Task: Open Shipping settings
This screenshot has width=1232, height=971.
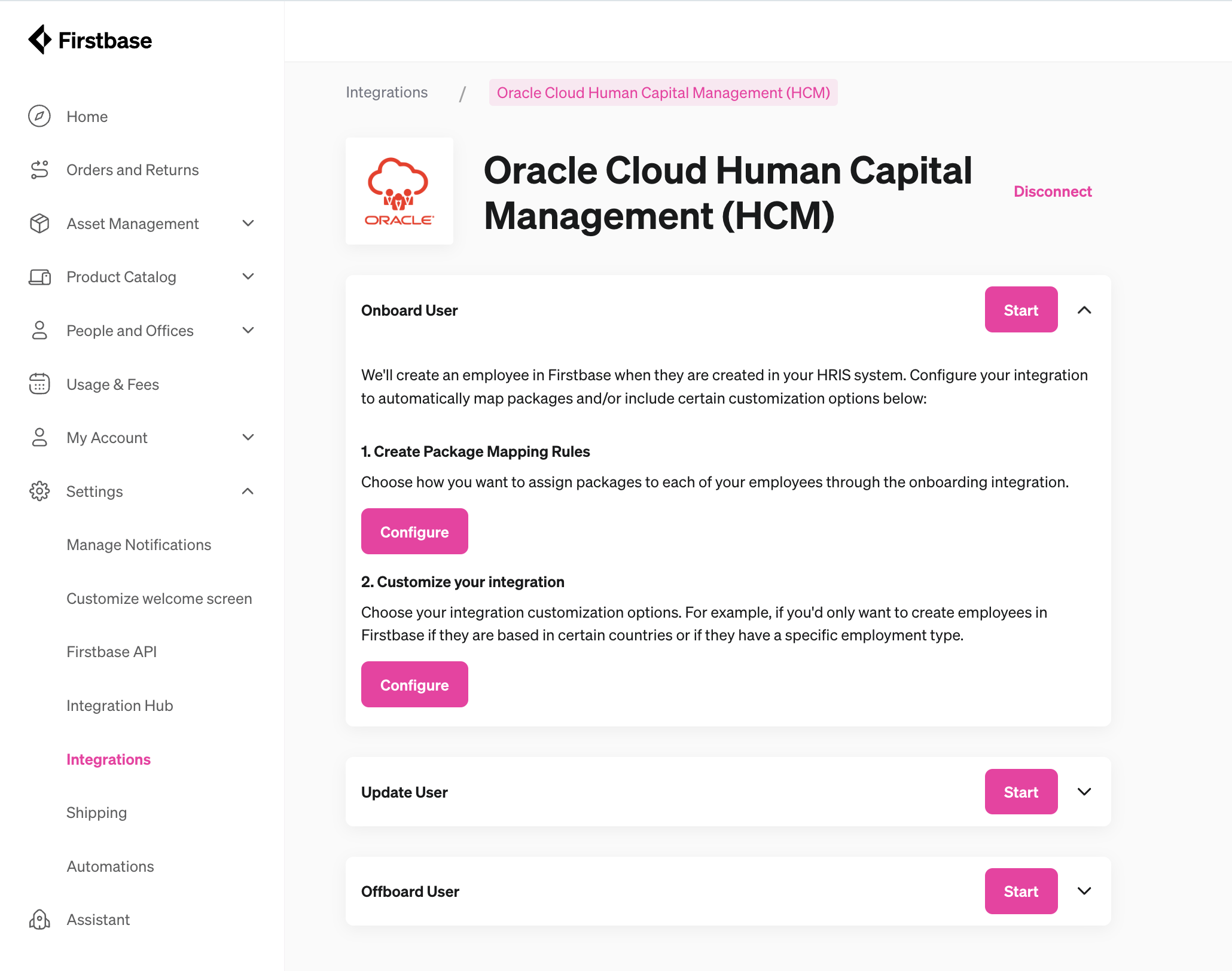Action: [x=96, y=813]
